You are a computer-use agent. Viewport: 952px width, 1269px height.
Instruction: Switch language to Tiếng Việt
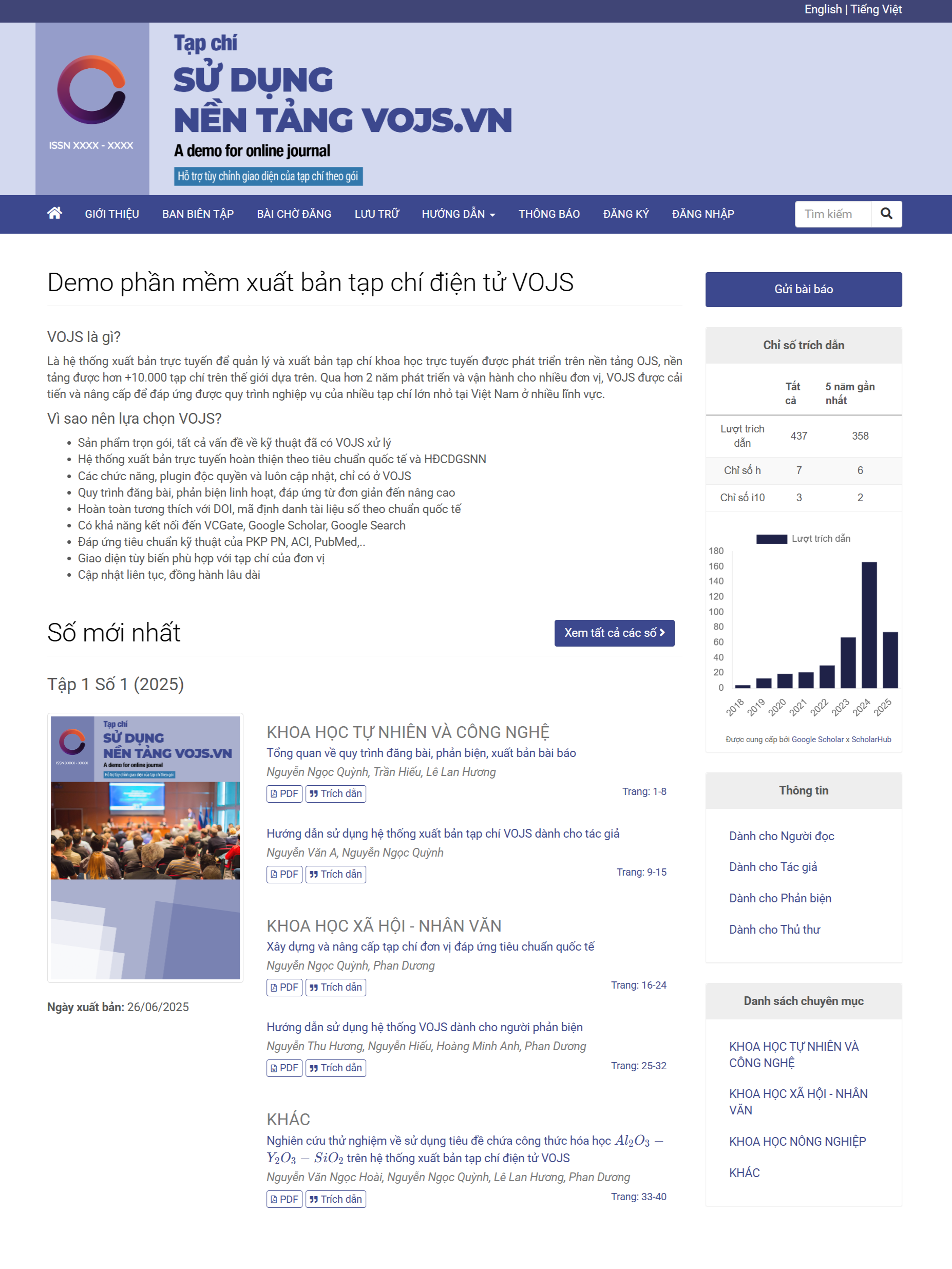point(875,10)
